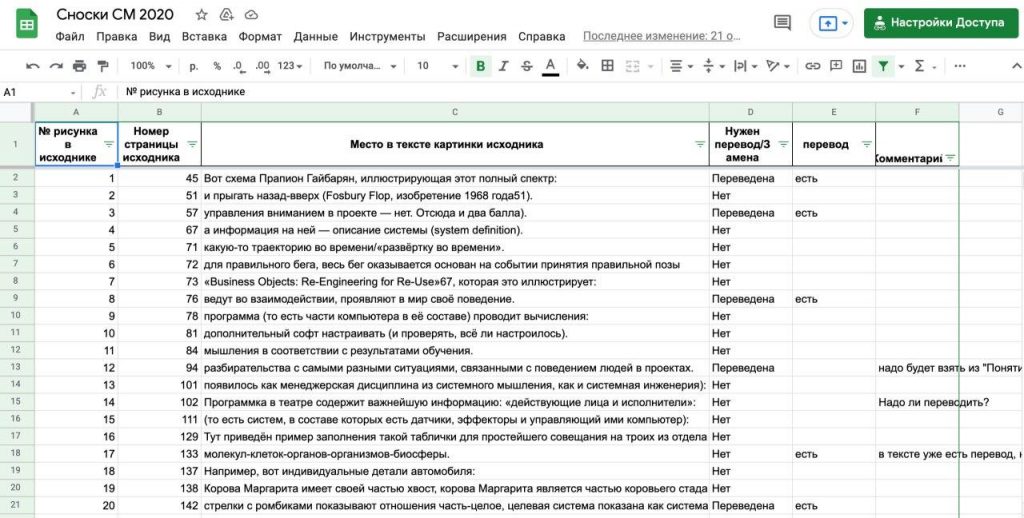The width and height of the screenshot is (1024, 518).
Task: Click the document title Сноски СМ 2020
Action: coord(115,14)
